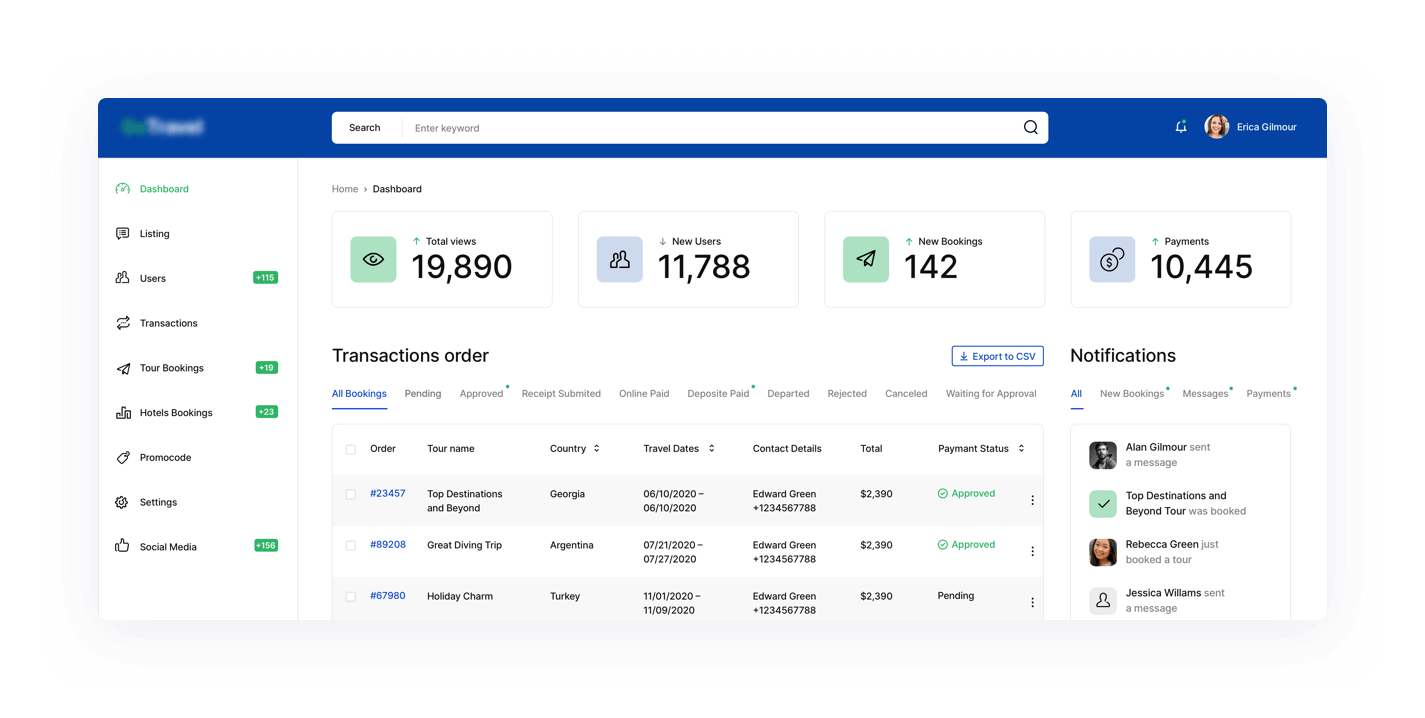Click the Export to CSV button
This screenshot has height=718, width=1425.
pyautogui.click(x=997, y=356)
